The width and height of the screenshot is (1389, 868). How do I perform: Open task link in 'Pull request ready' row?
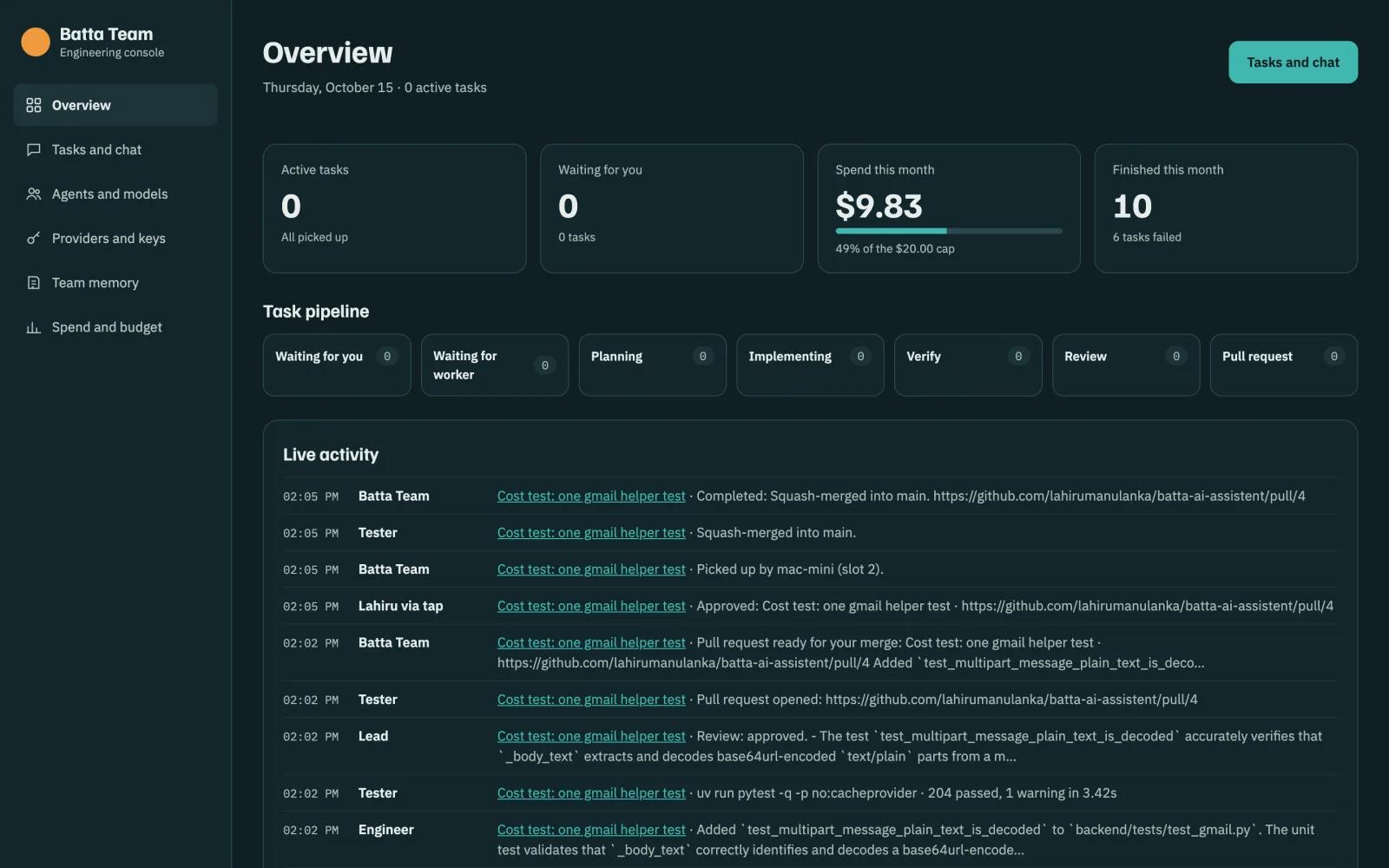pyautogui.click(x=591, y=642)
